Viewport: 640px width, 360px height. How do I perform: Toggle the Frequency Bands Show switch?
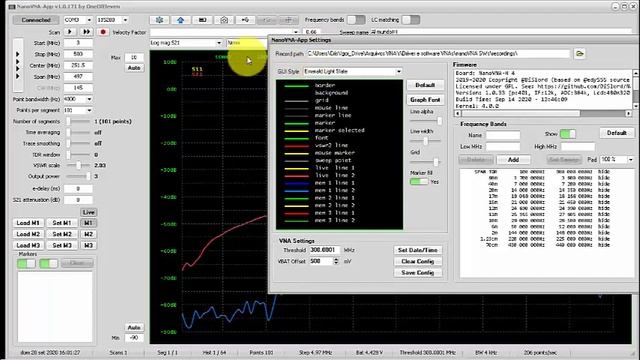click(568, 134)
